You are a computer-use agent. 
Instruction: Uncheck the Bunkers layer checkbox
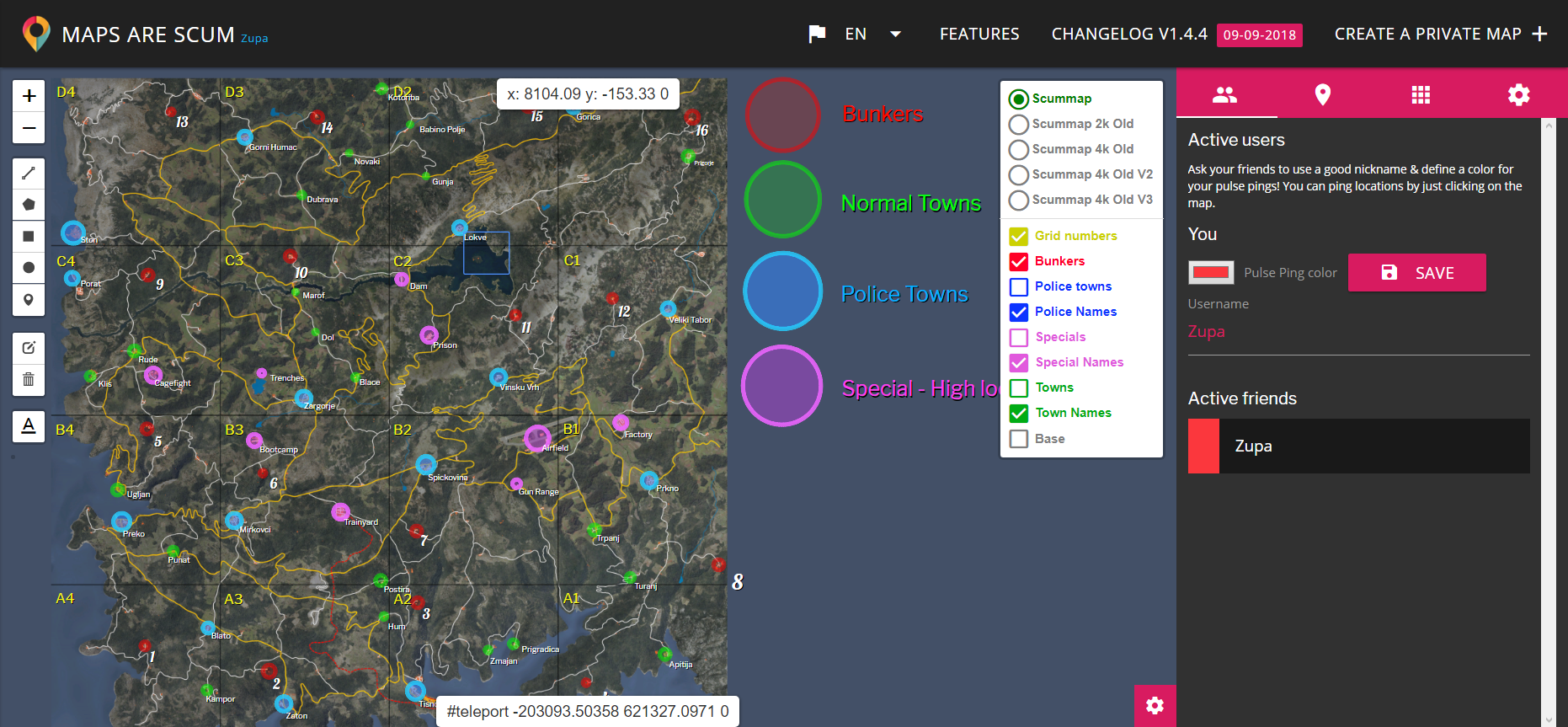pos(1019,262)
